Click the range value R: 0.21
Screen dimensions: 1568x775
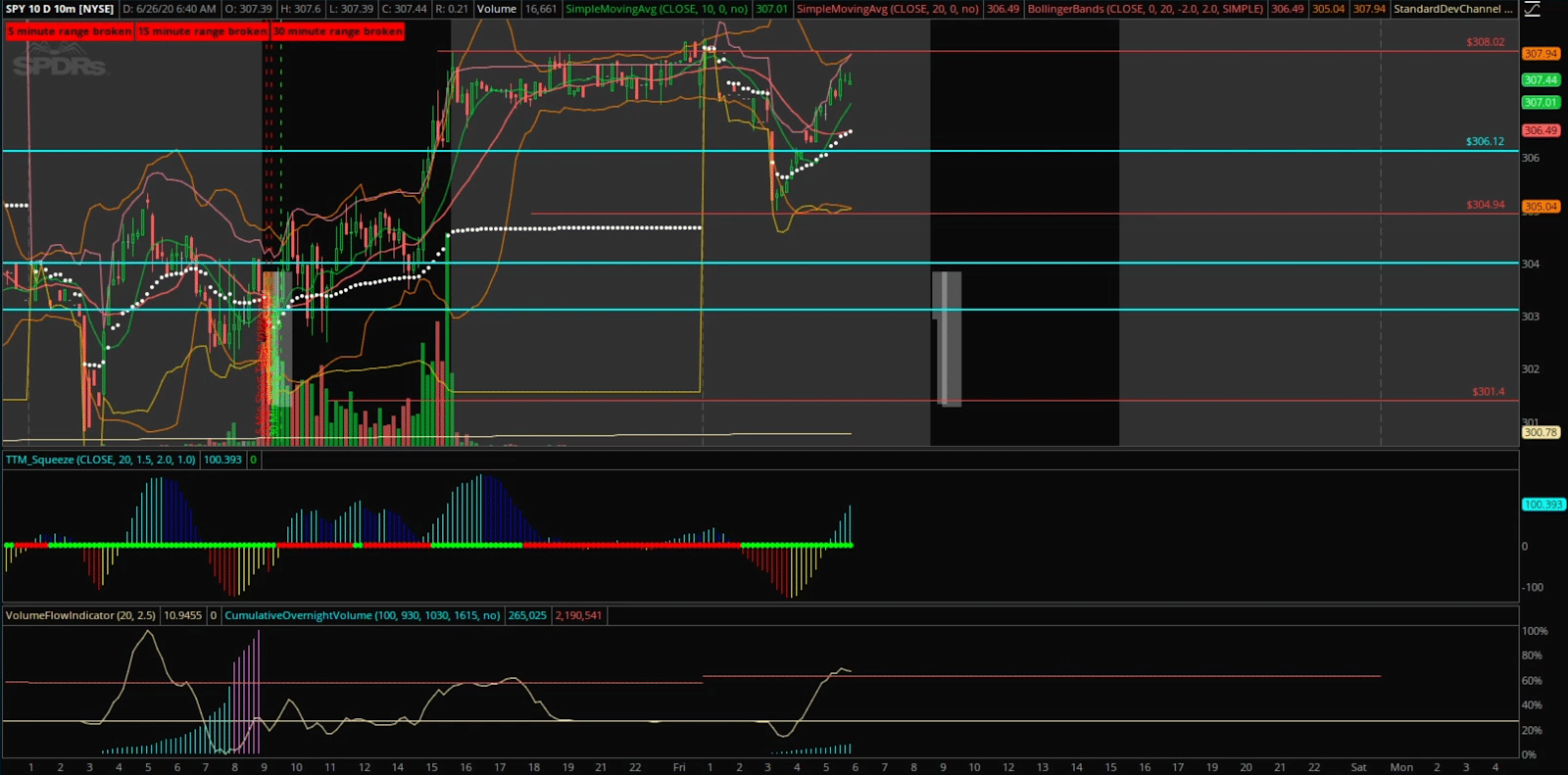pos(452,9)
